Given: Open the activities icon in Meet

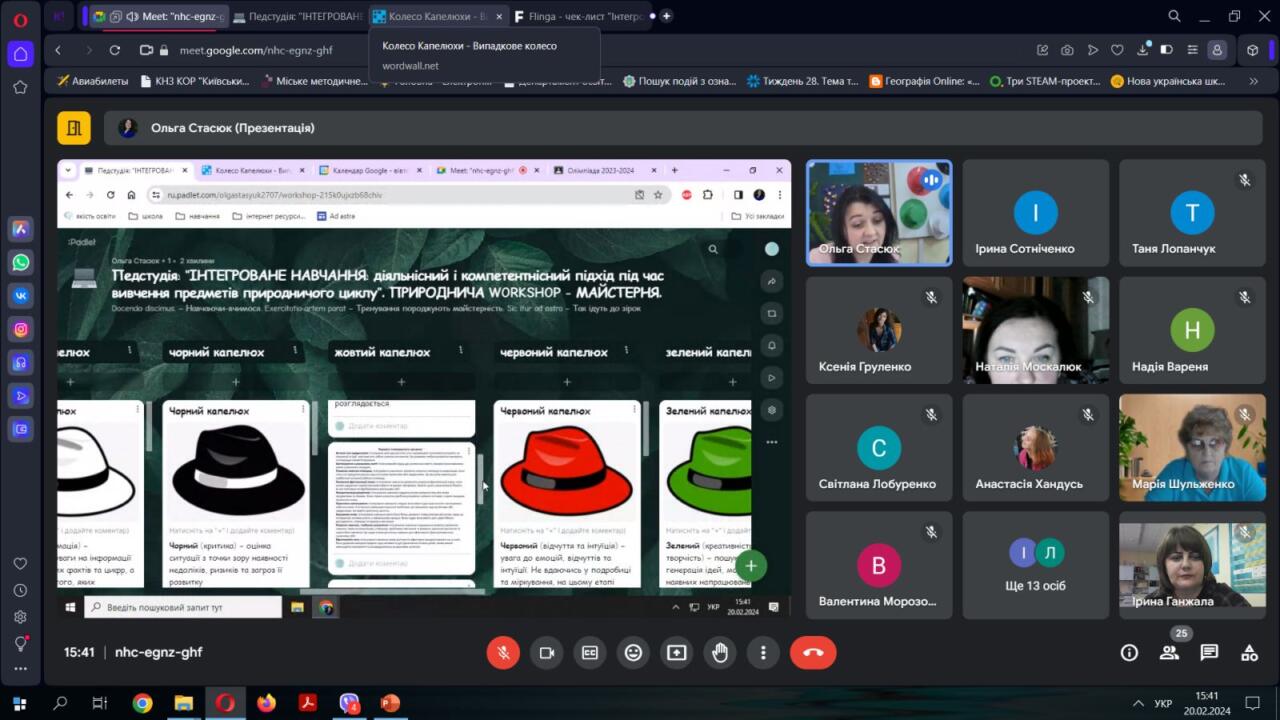Looking at the screenshot, I should point(1249,653).
